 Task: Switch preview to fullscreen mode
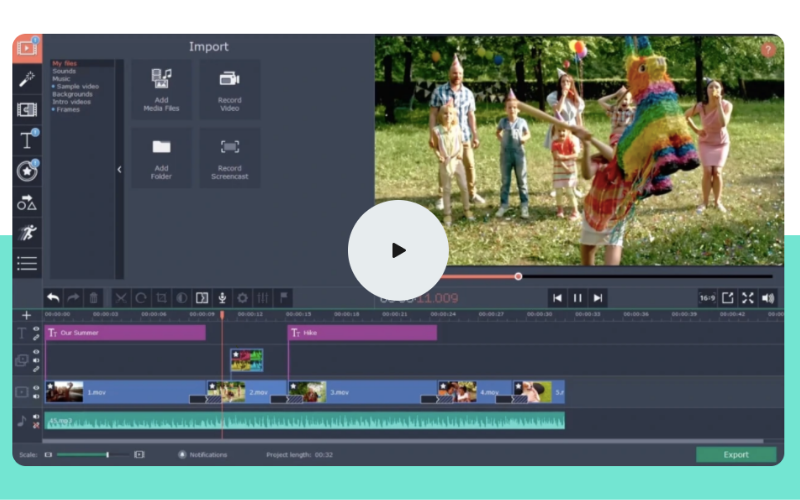click(748, 298)
